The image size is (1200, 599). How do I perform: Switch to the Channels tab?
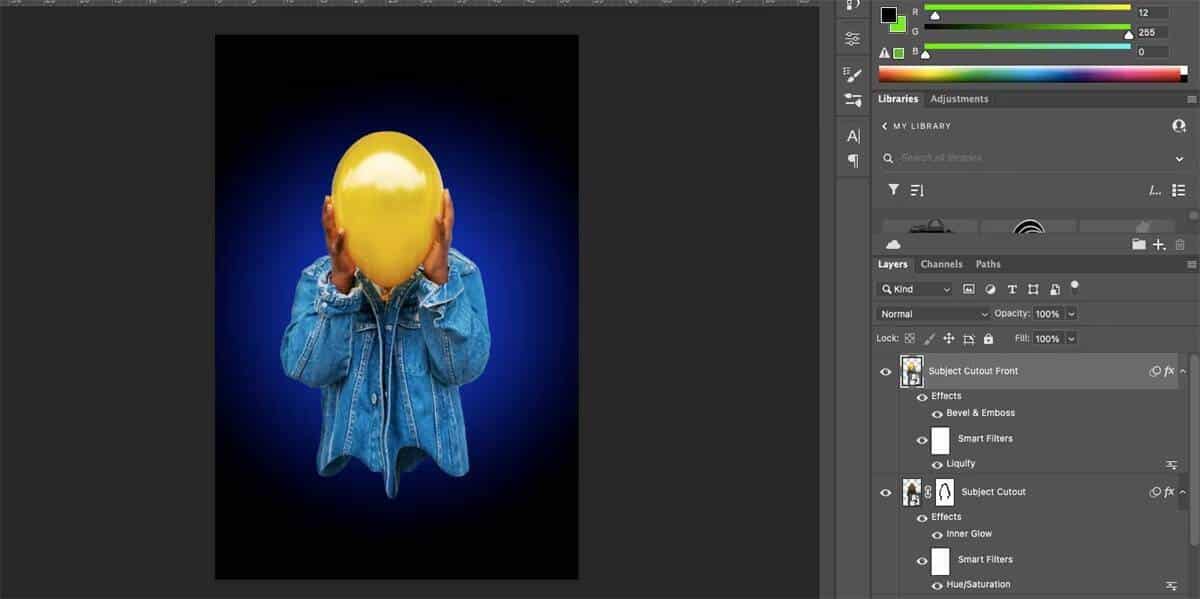(x=941, y=264)
